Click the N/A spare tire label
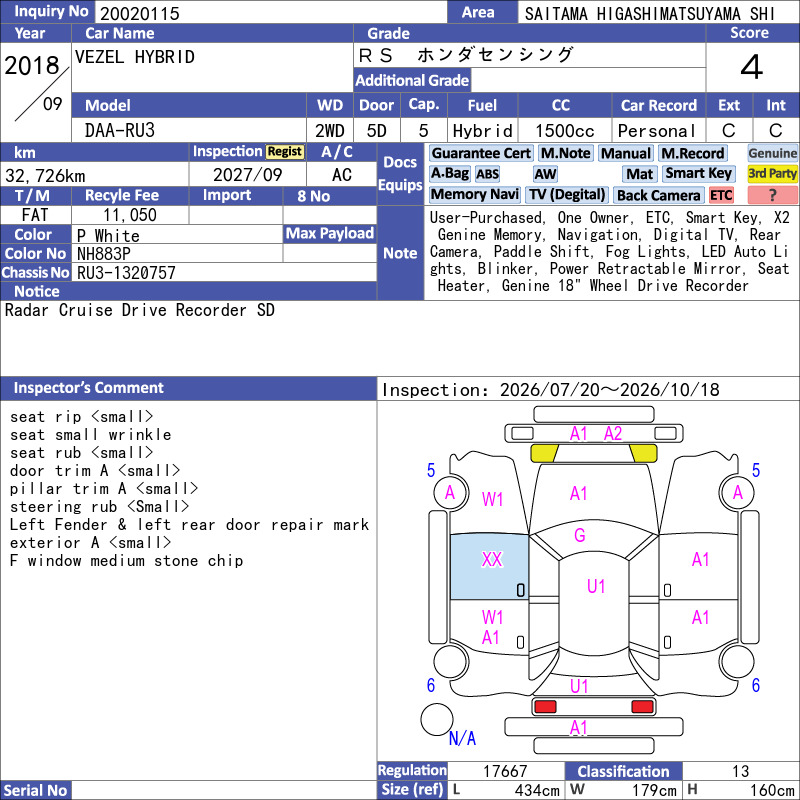The height and width of the screenshot is (800, 800). pos(462,738)
